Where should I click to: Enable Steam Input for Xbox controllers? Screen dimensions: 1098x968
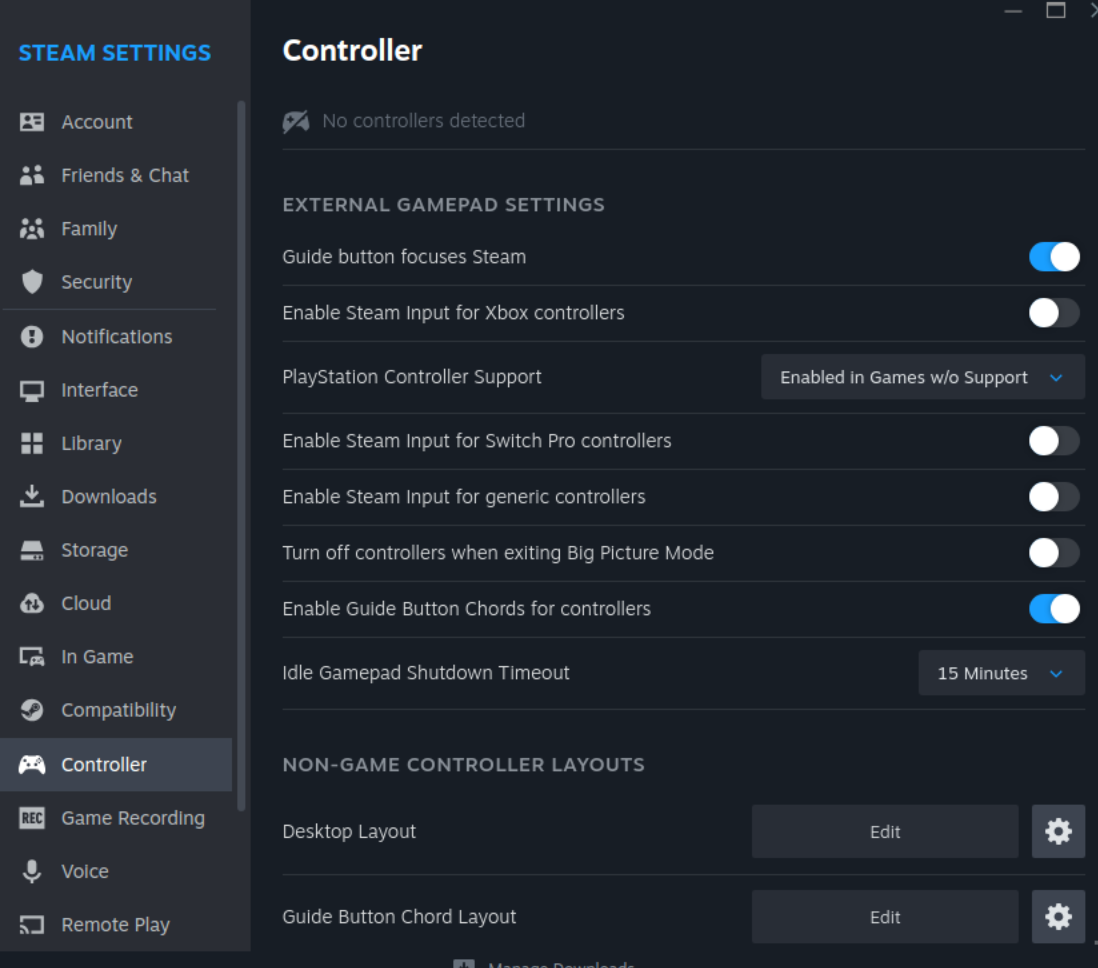1054,313
